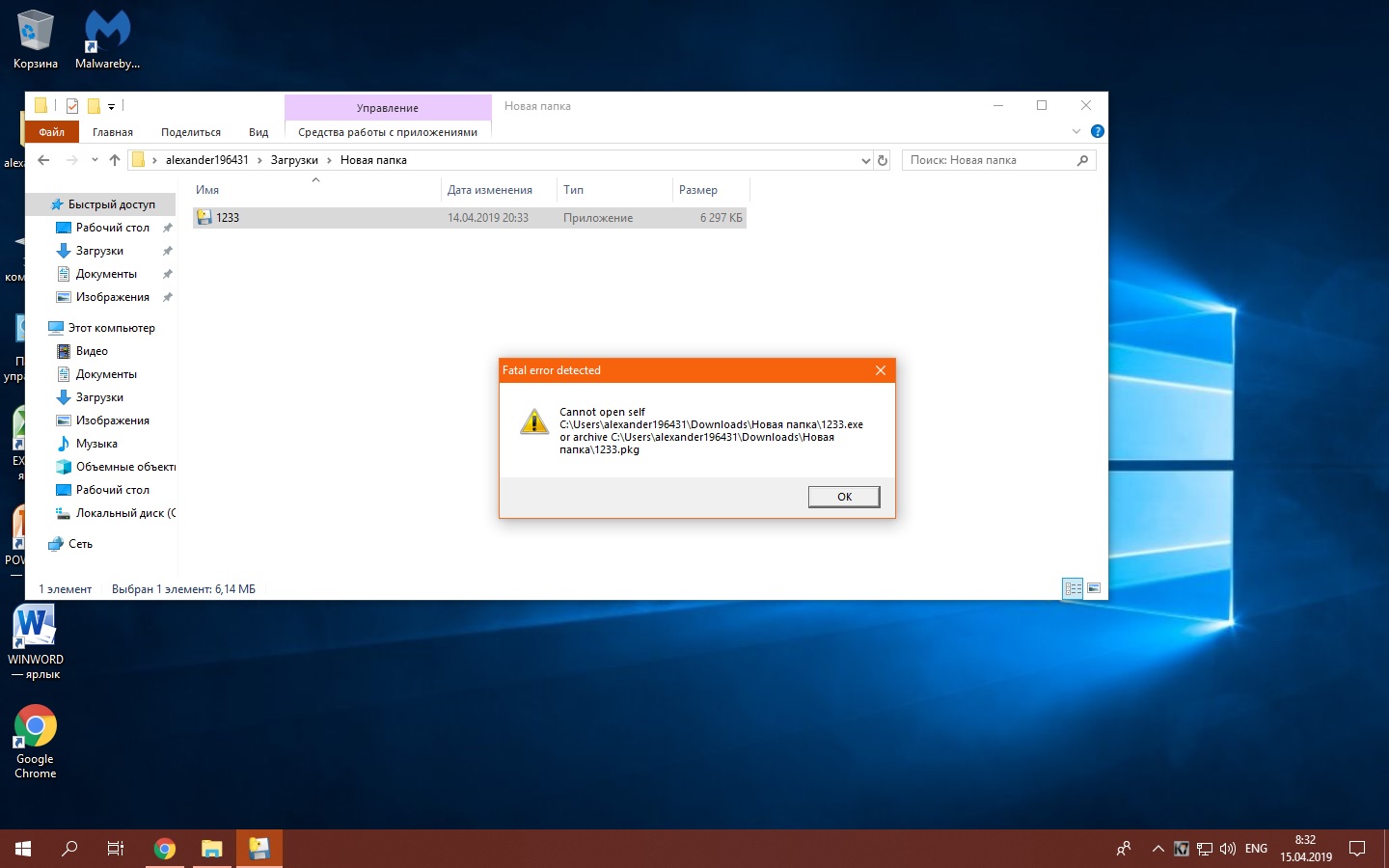This screenshot has width=1389, height=868.
Task: Open Task View from the taskbar
Action: 116,849
